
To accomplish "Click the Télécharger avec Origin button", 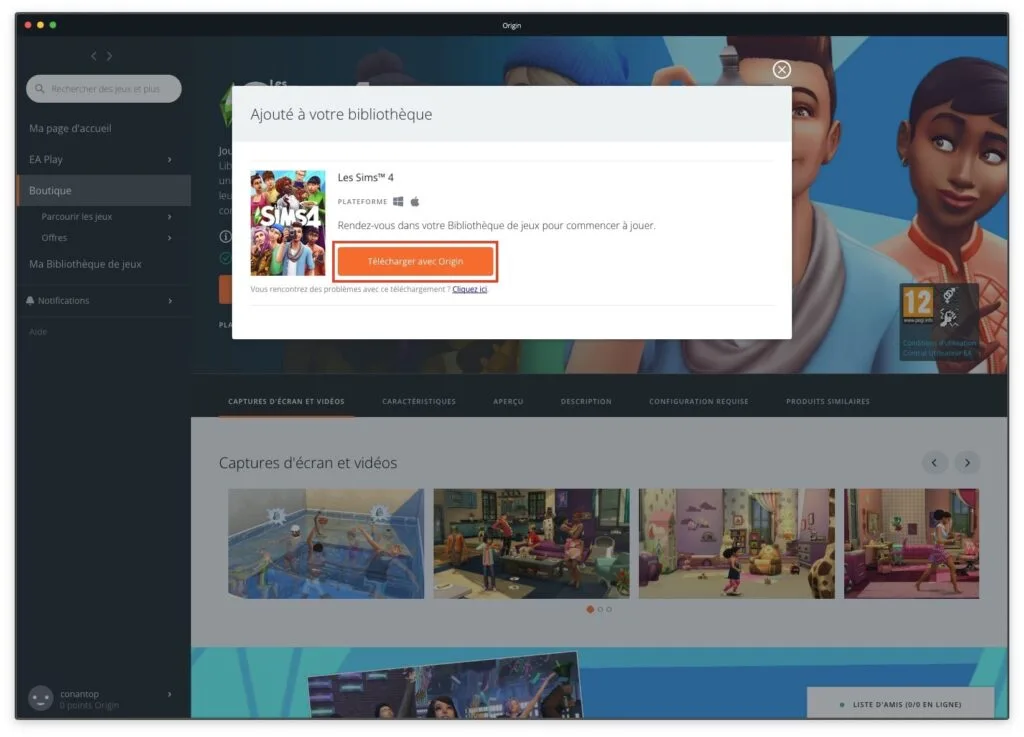I will (x=415, y=261).
